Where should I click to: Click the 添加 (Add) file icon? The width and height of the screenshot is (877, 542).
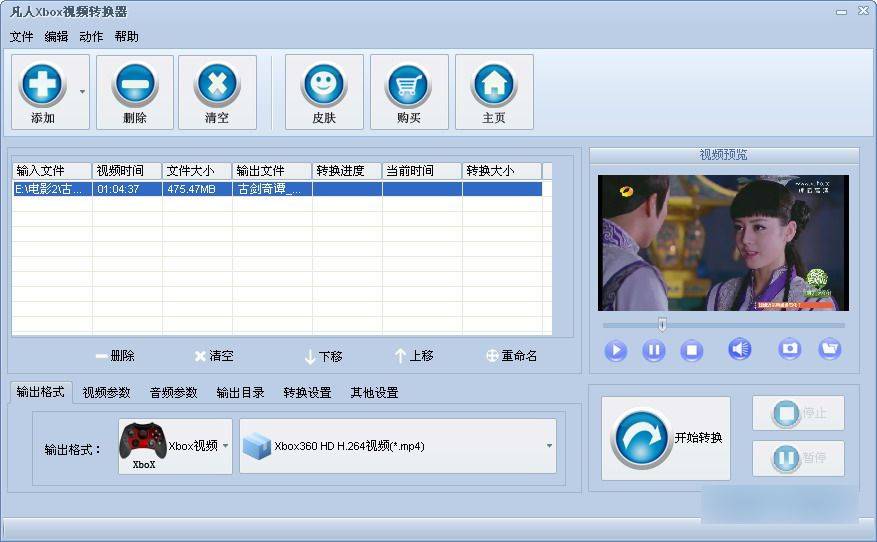(x=43, y=84)
